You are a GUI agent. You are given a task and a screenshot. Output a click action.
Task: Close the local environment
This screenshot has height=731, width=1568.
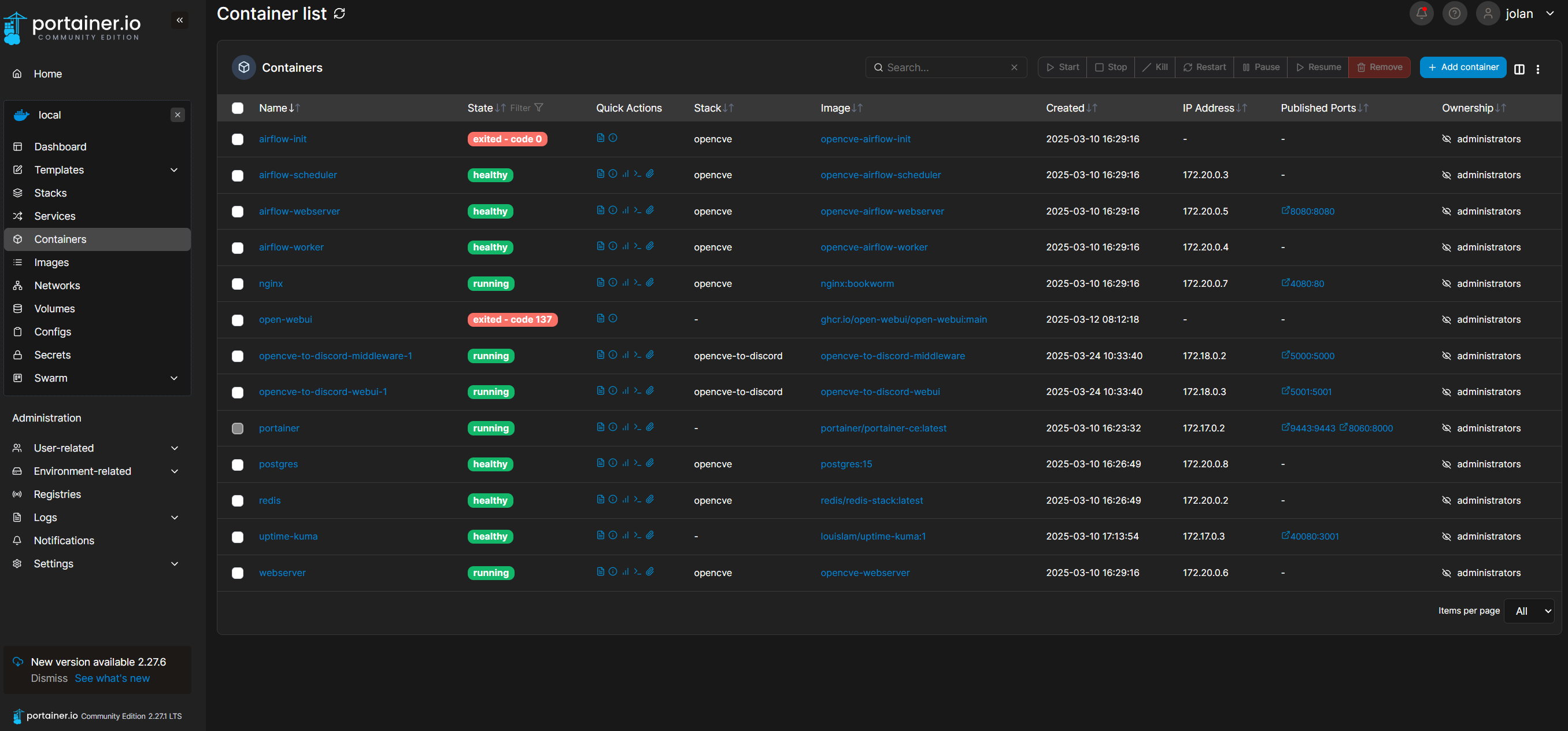[177, 115]
